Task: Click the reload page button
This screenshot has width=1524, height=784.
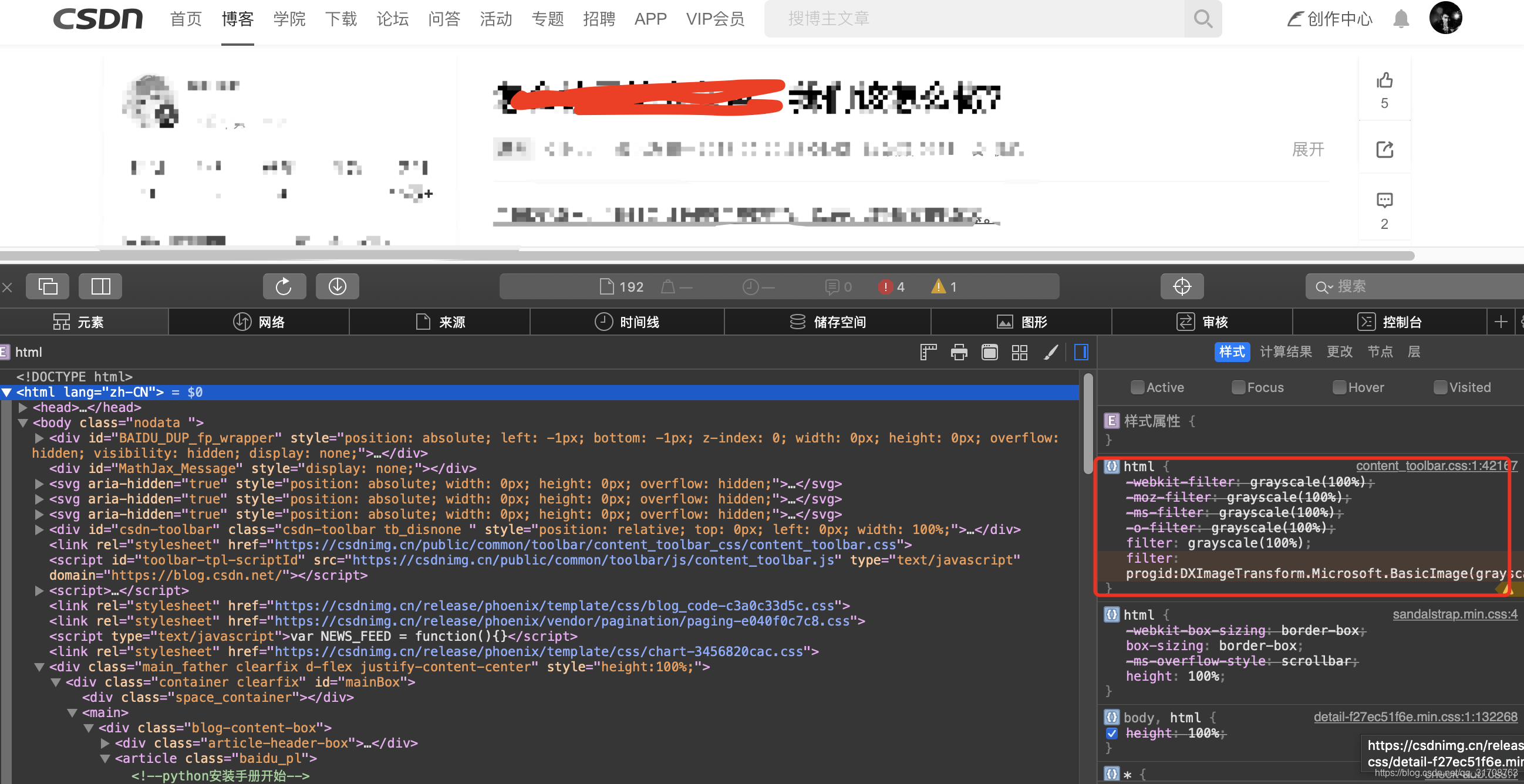Action: [x=284, y=287]
